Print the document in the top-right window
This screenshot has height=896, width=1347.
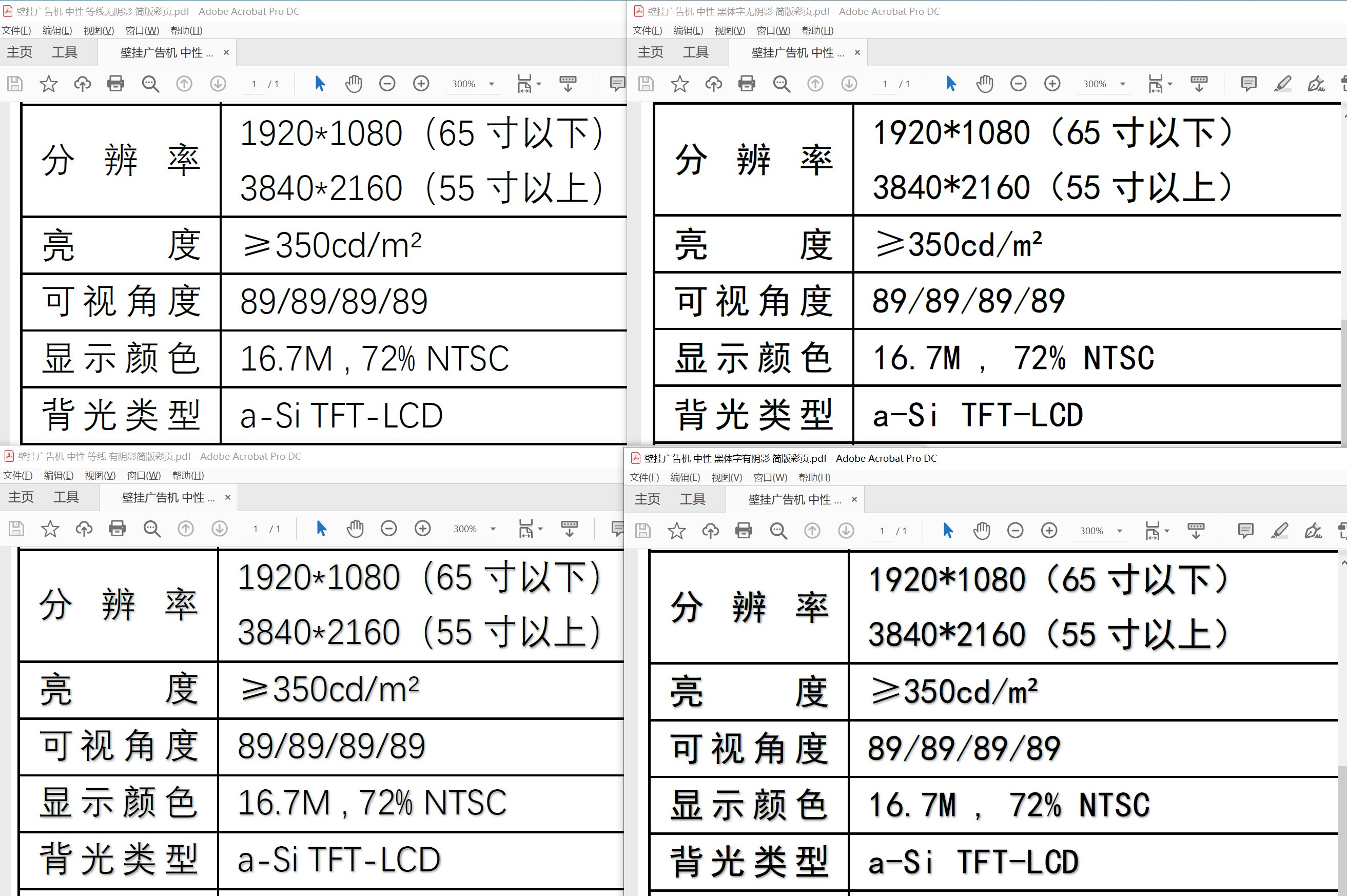coord(747,84)
